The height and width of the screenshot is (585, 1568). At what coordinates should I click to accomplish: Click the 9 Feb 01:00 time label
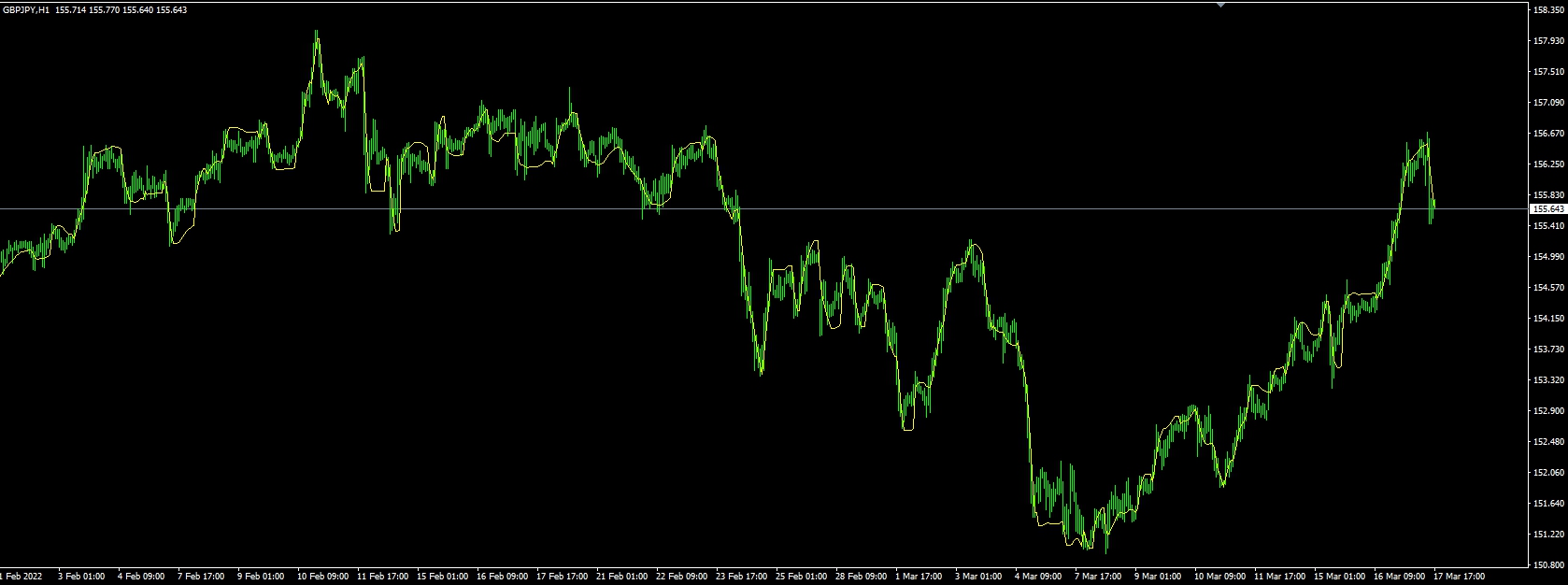[x=261, y=577]
